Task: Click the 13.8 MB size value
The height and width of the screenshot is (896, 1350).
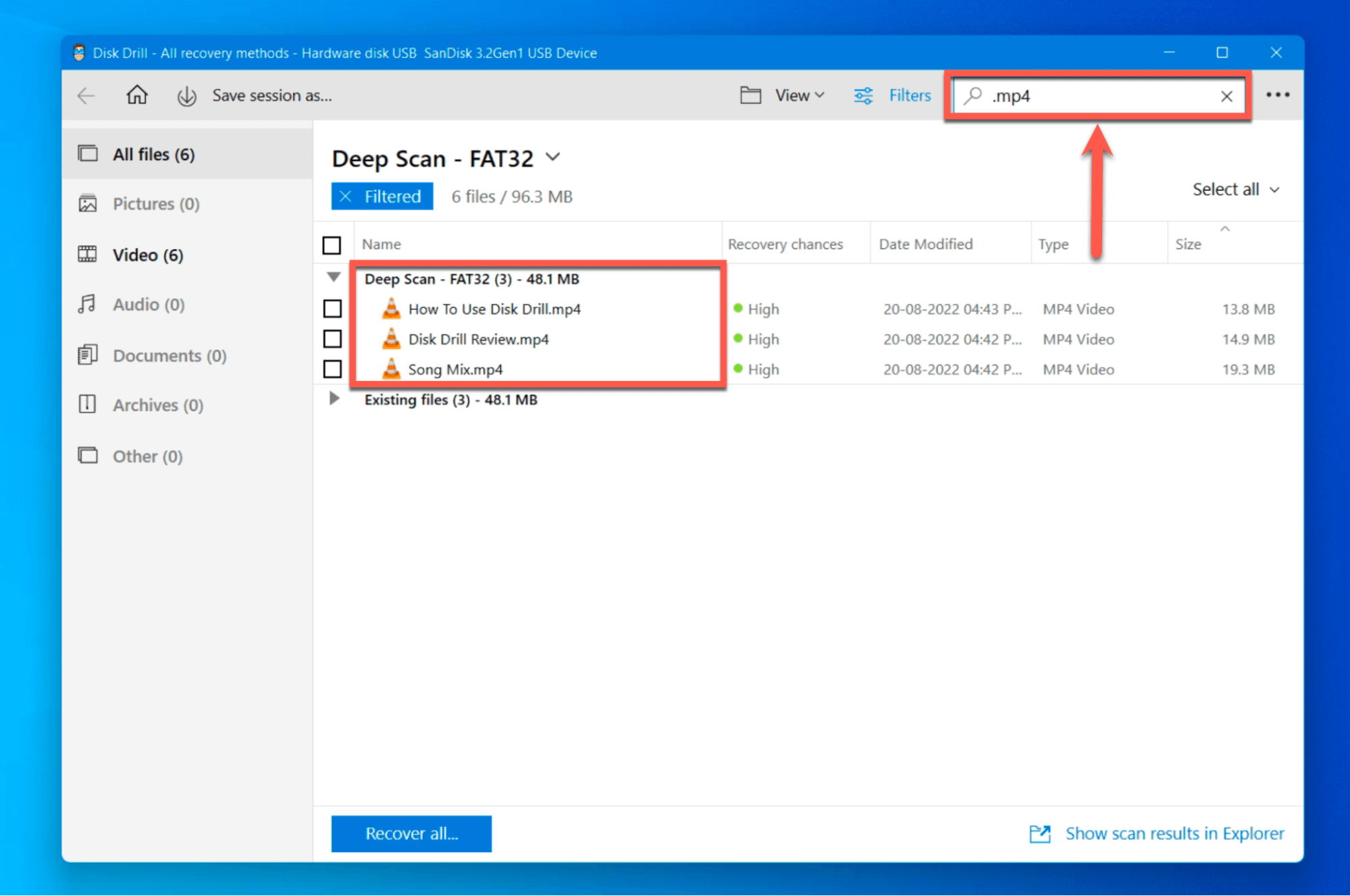Action: (1248, 309)
